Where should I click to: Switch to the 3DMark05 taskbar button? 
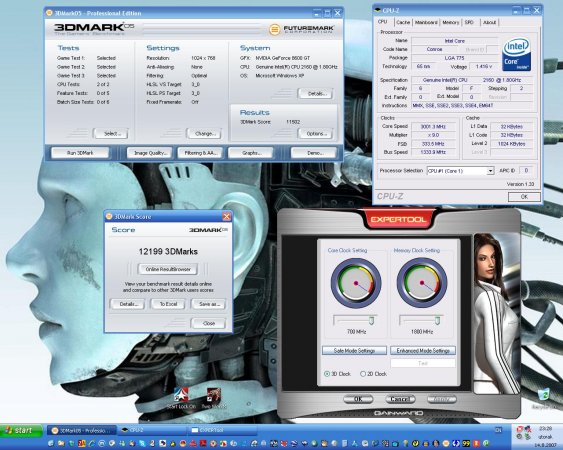[82, 430]
